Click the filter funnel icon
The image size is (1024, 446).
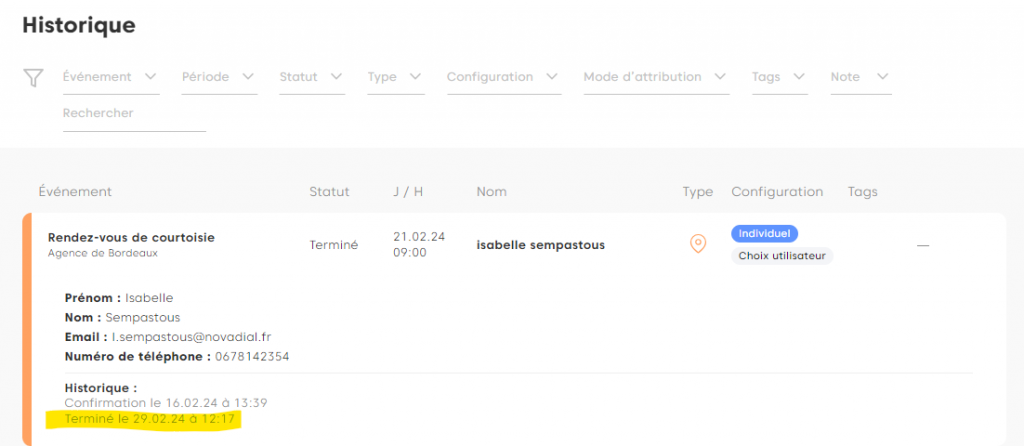(32, 78)
